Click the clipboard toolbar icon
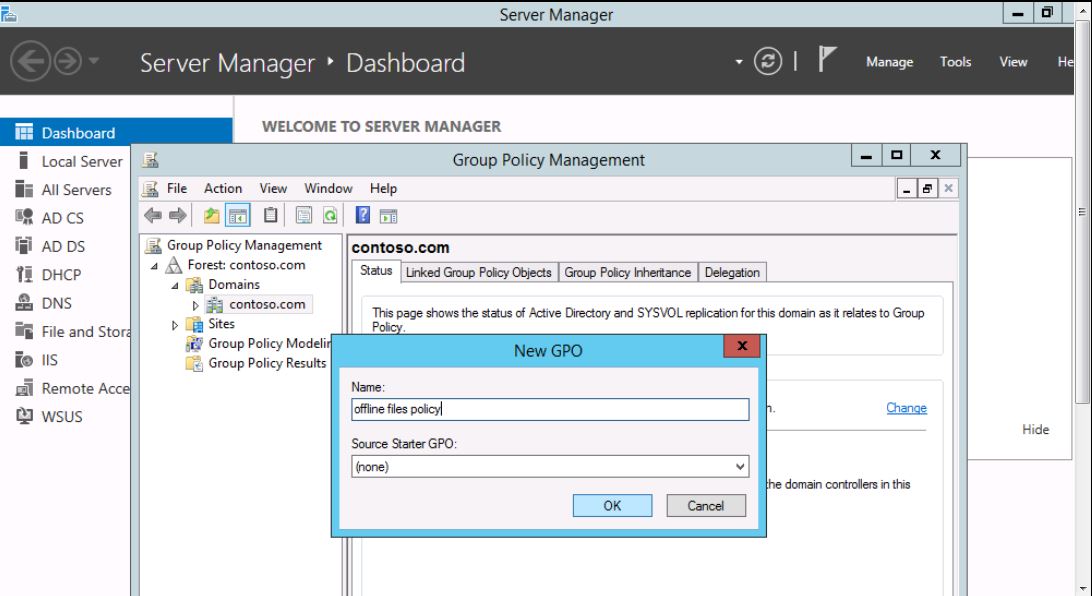1092x596 pixels. click(x=270, y=215)
